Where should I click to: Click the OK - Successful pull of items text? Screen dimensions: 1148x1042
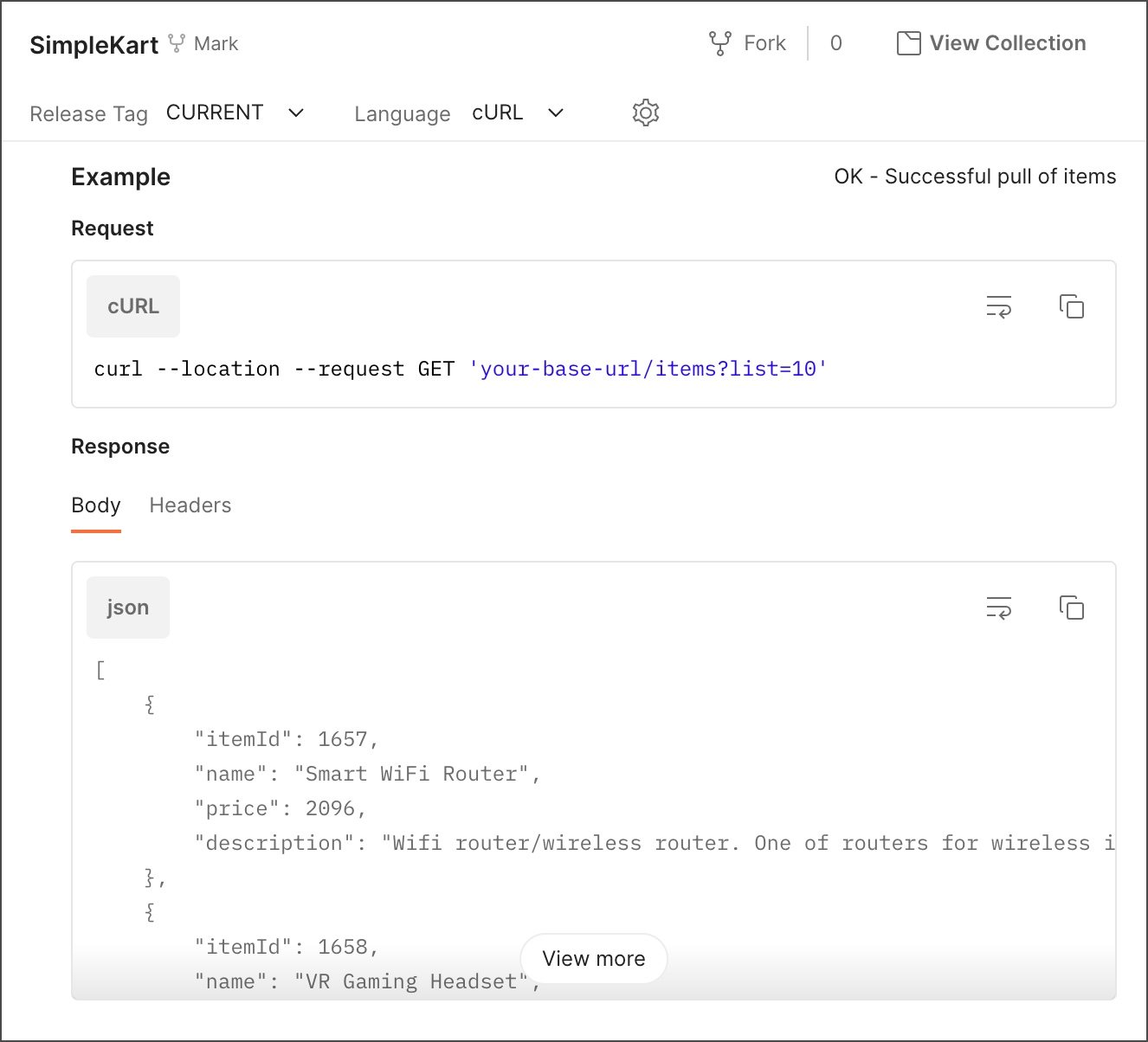tap(975, 177)
